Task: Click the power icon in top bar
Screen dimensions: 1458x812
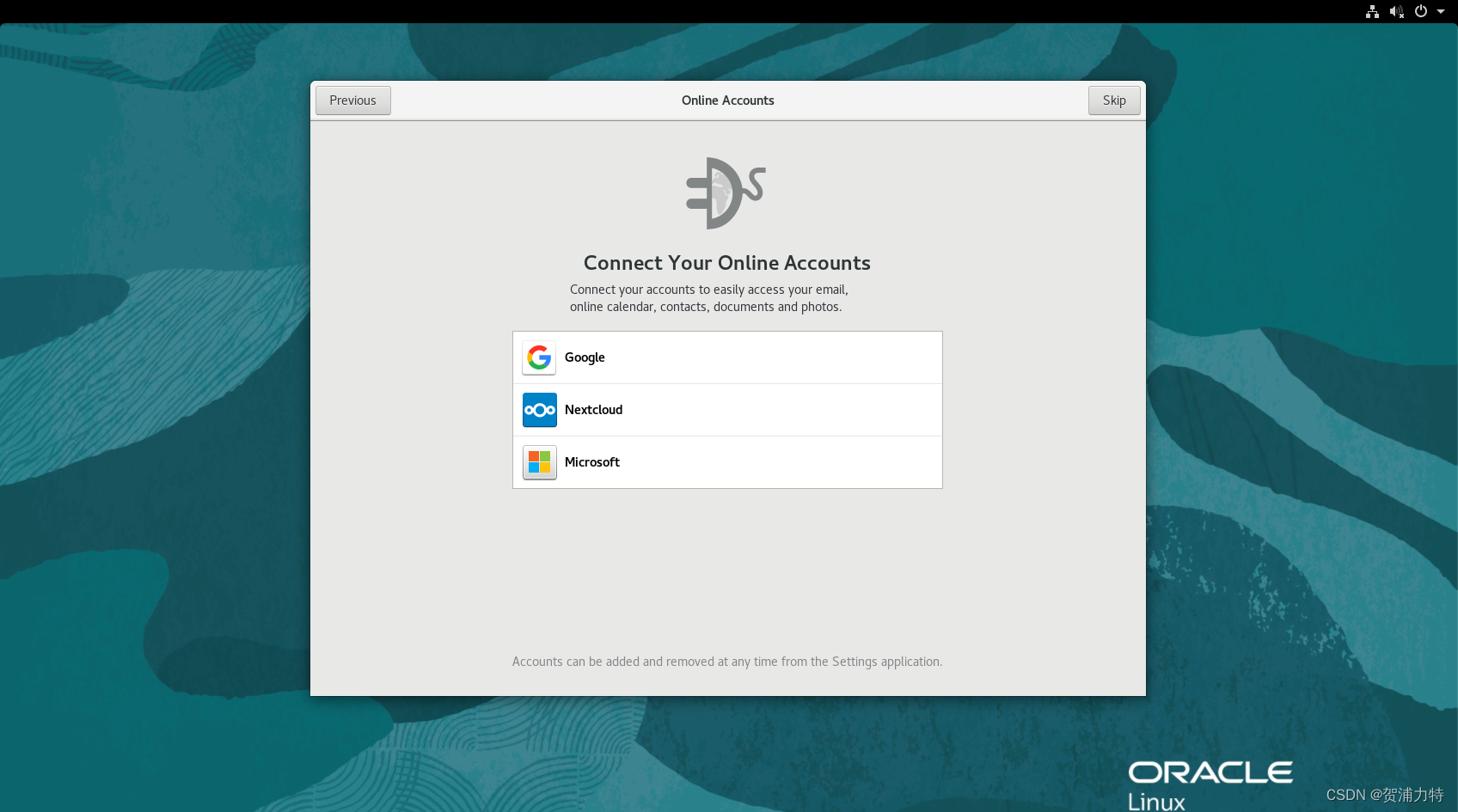Action: tap(1421, 11)
